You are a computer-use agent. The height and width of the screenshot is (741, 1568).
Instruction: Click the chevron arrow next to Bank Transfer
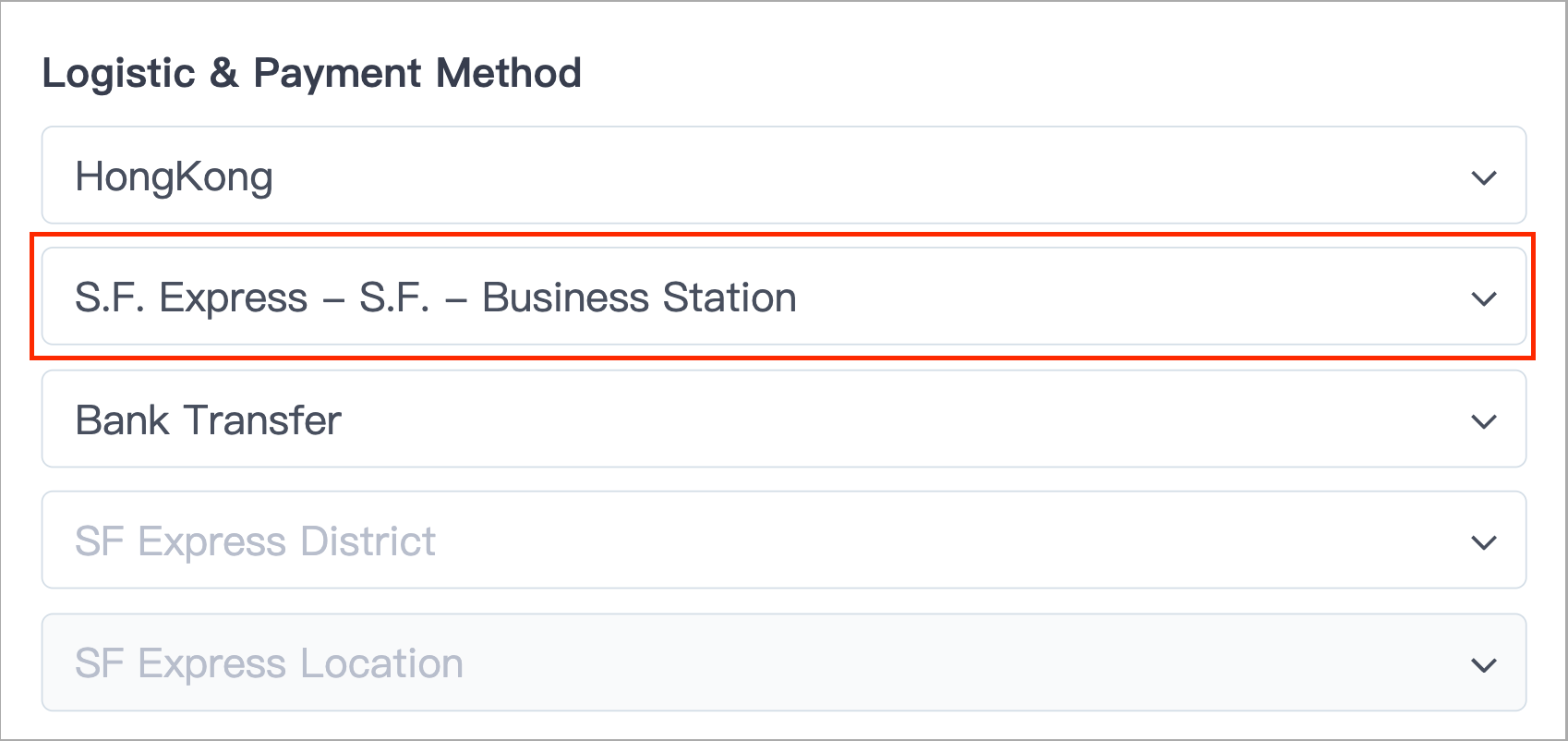tap(1483, 422)
